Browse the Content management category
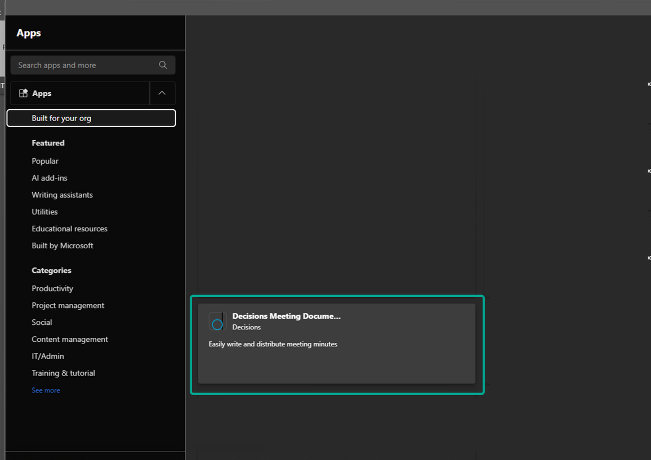The image size is (651, 460). pos(69,340)
